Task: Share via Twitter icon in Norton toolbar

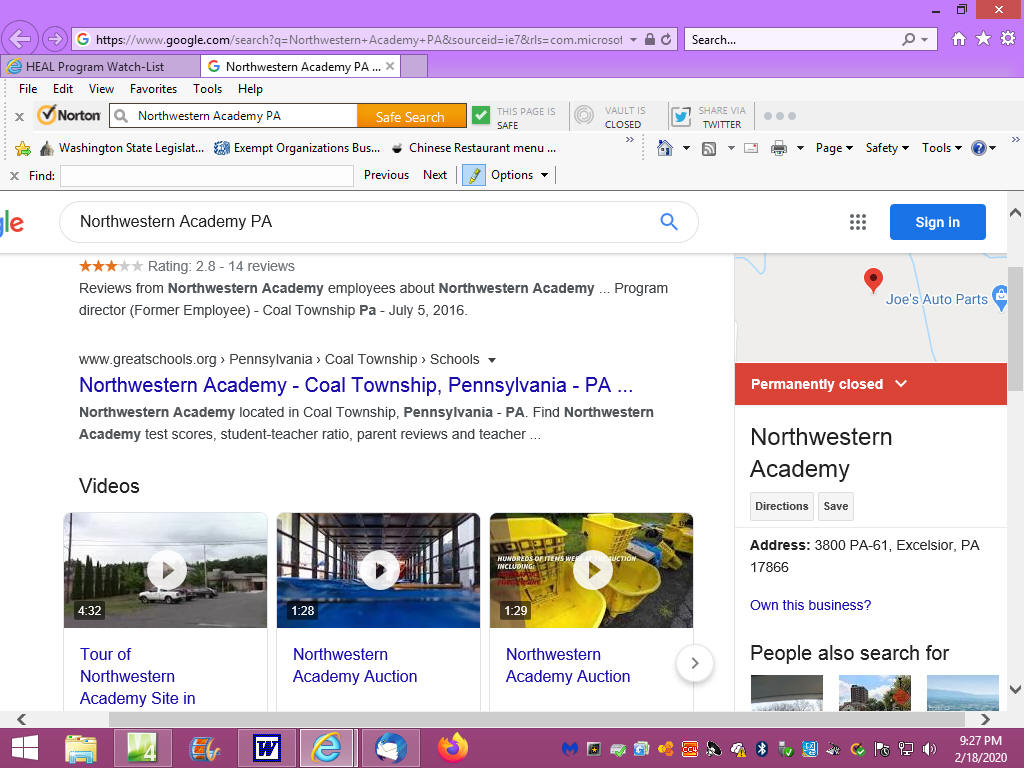Action: click(x=681, y=116)
